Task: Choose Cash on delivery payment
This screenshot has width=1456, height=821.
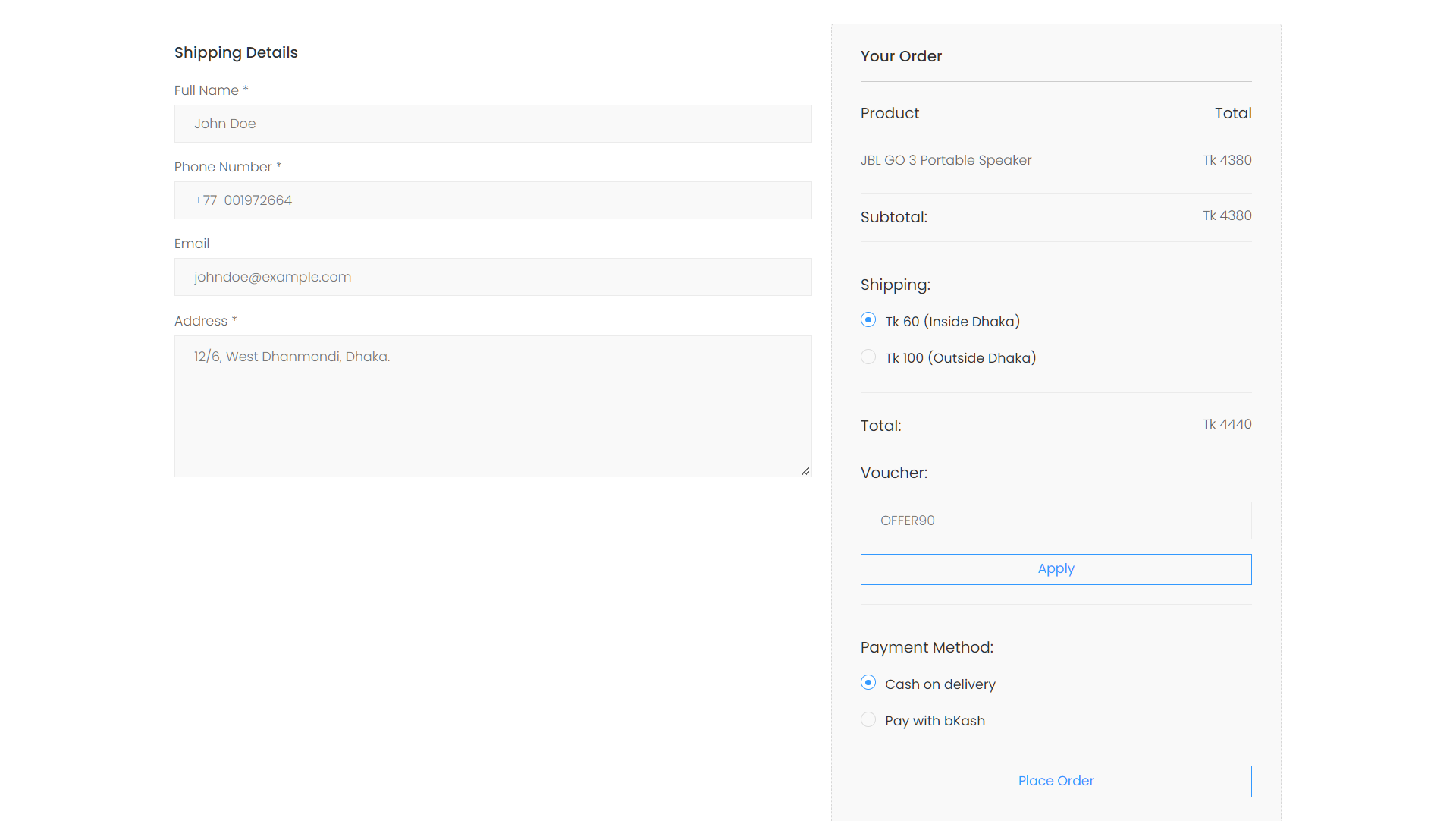Action: tap(868, 683)
